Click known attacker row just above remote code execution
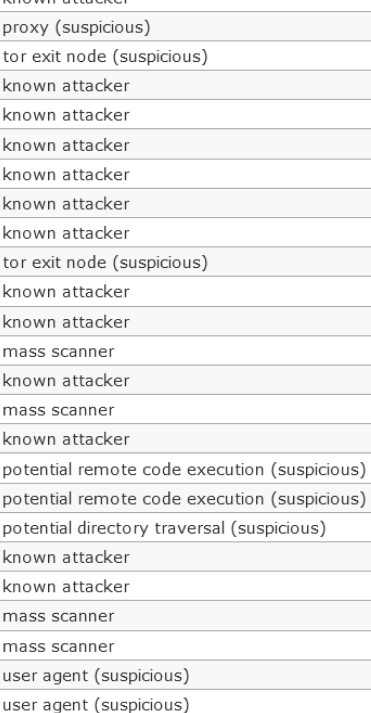The width and height of the screenshot is (371, 713). point(186,439)
